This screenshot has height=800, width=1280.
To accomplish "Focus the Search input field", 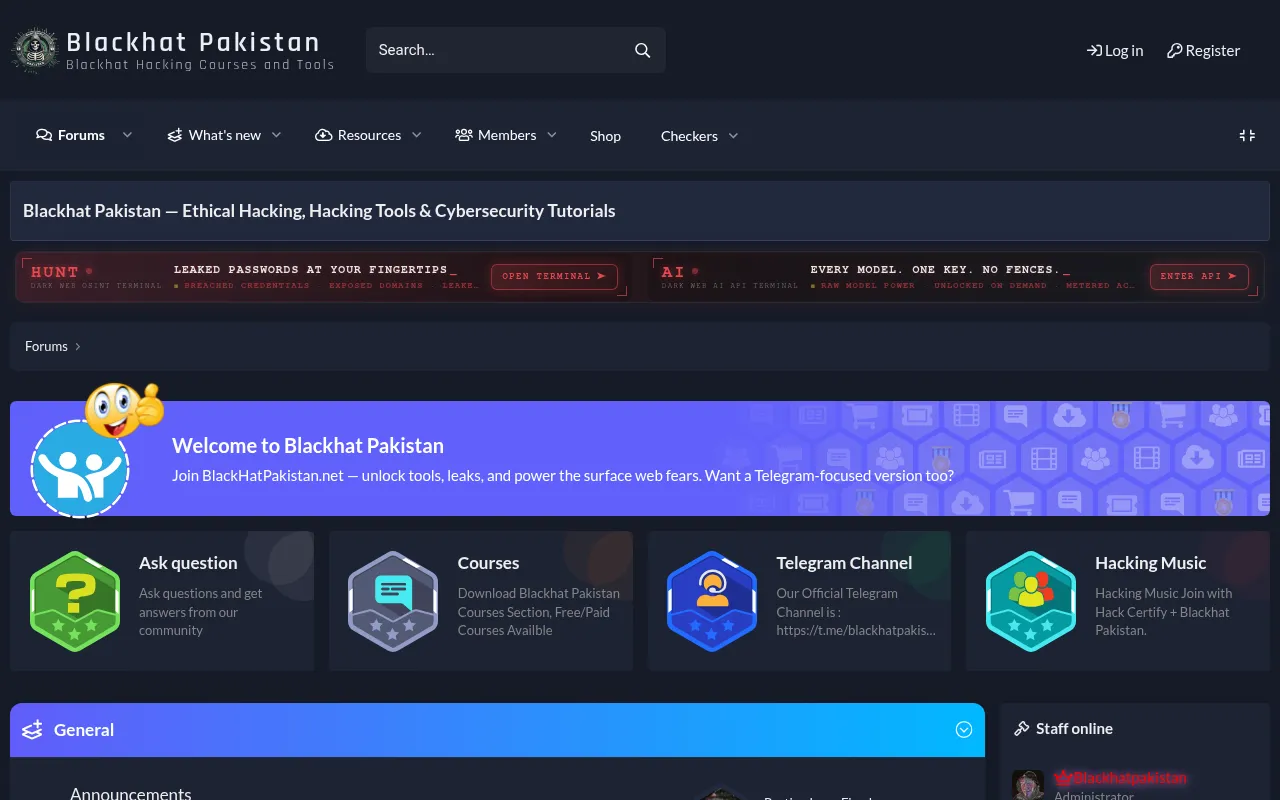I will point(500,50).
